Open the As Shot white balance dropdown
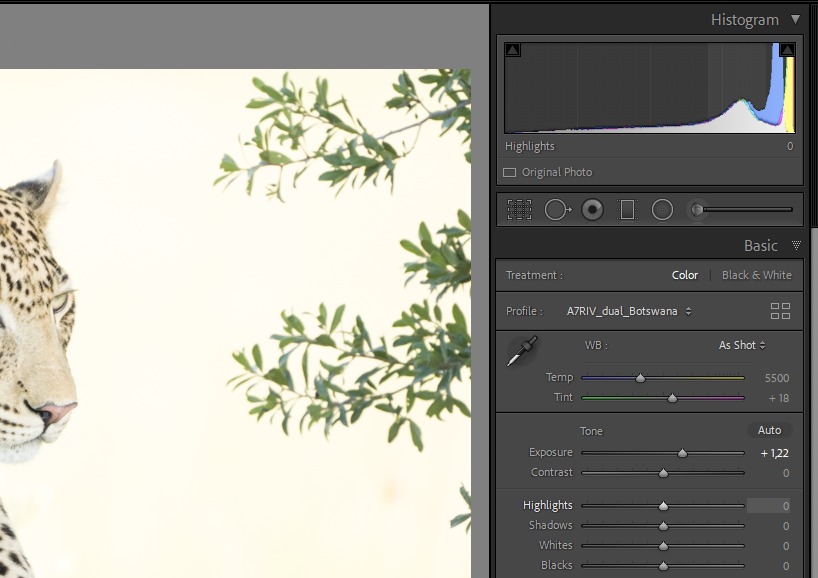 [x=742, y=345]
